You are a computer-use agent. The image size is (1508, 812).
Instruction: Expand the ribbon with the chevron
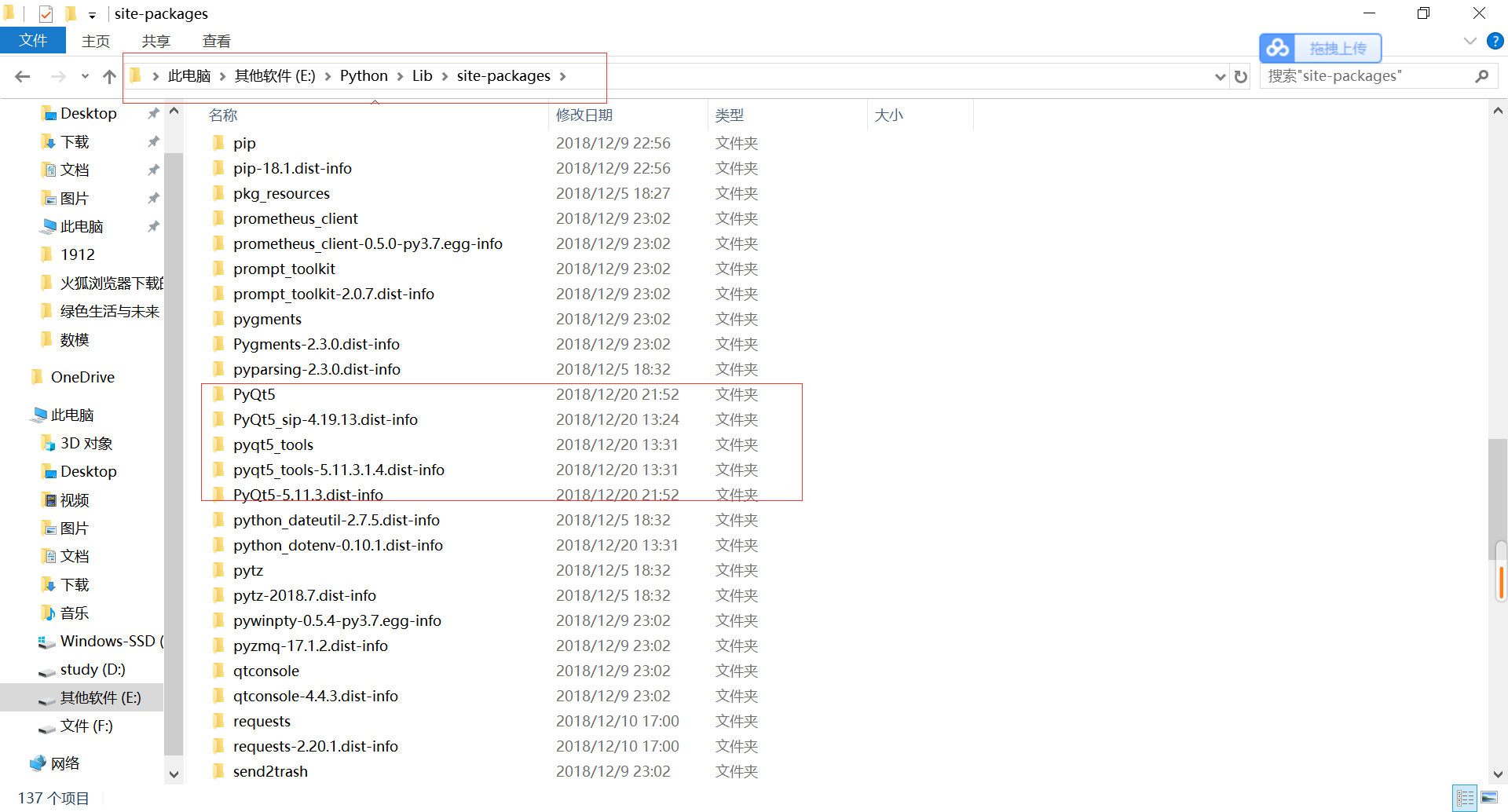1470,41
